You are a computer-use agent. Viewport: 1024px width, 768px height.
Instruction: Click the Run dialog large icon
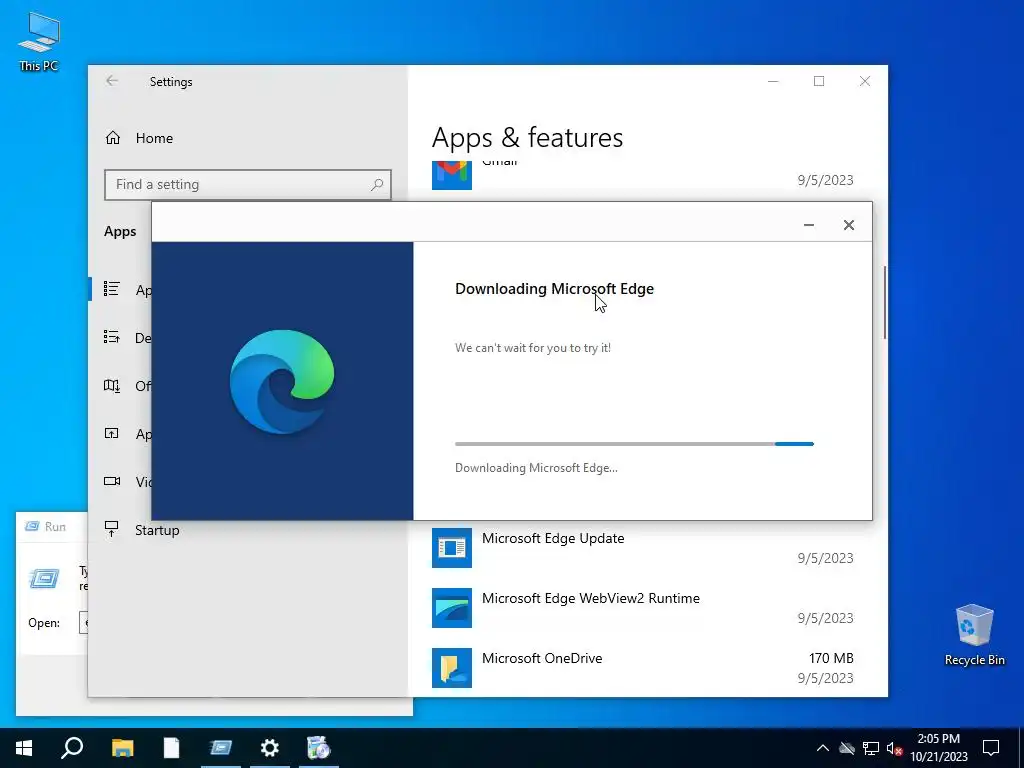[44, 579]
